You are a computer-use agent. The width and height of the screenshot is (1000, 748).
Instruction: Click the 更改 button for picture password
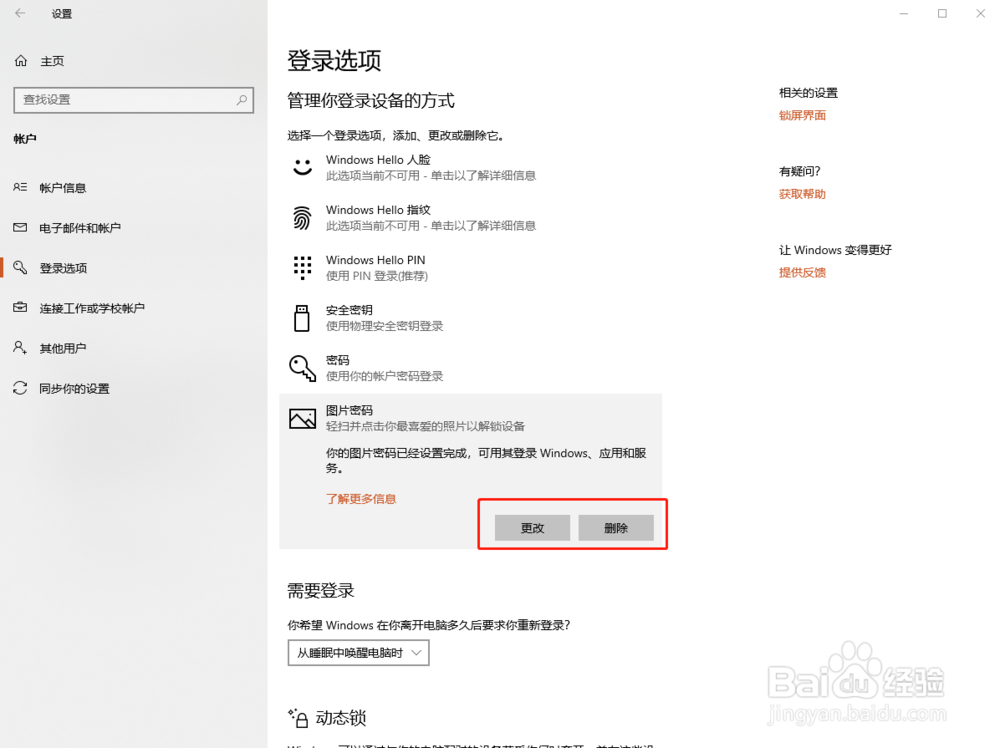[533, 527]
